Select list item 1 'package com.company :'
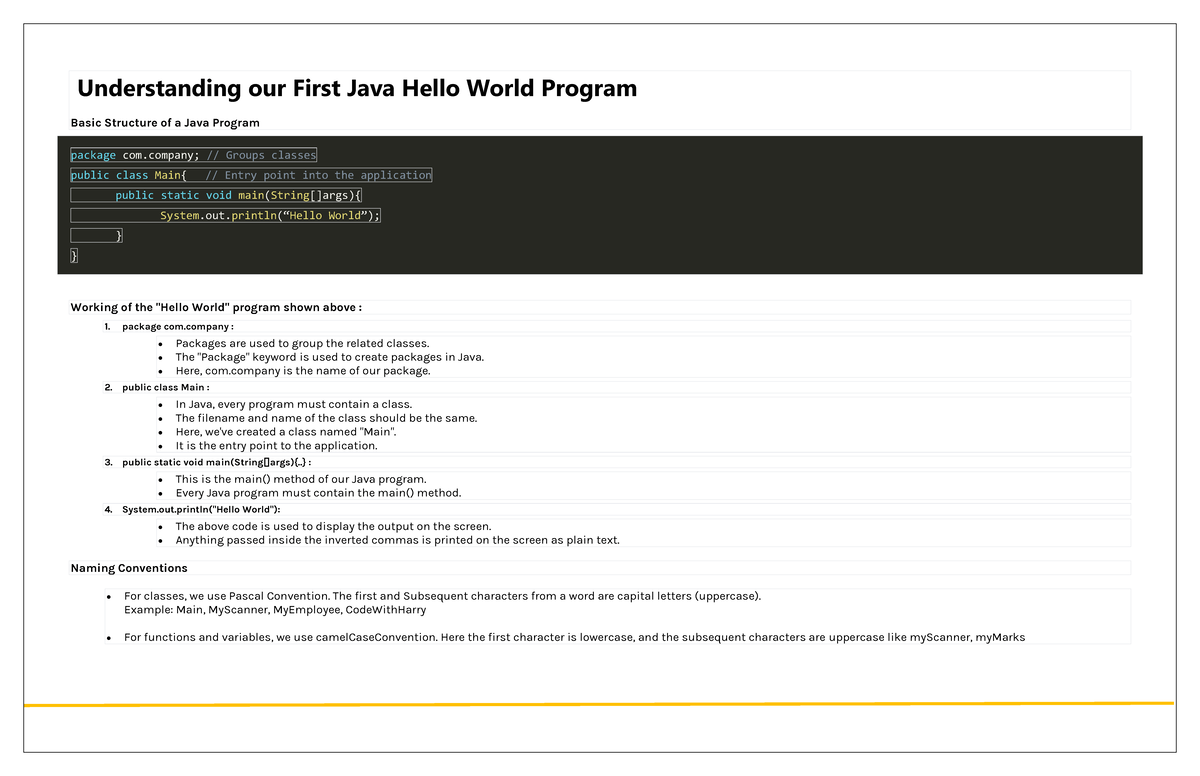The image size is (1200, 776). 177,326
